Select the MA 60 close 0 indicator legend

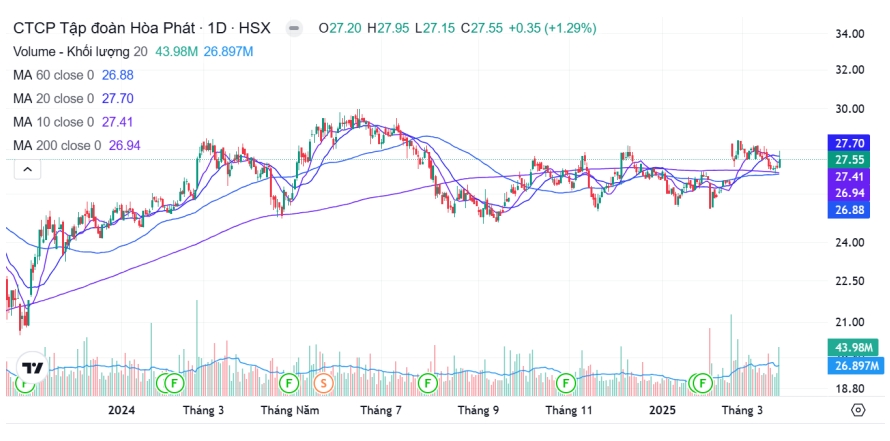click(53, 75)
